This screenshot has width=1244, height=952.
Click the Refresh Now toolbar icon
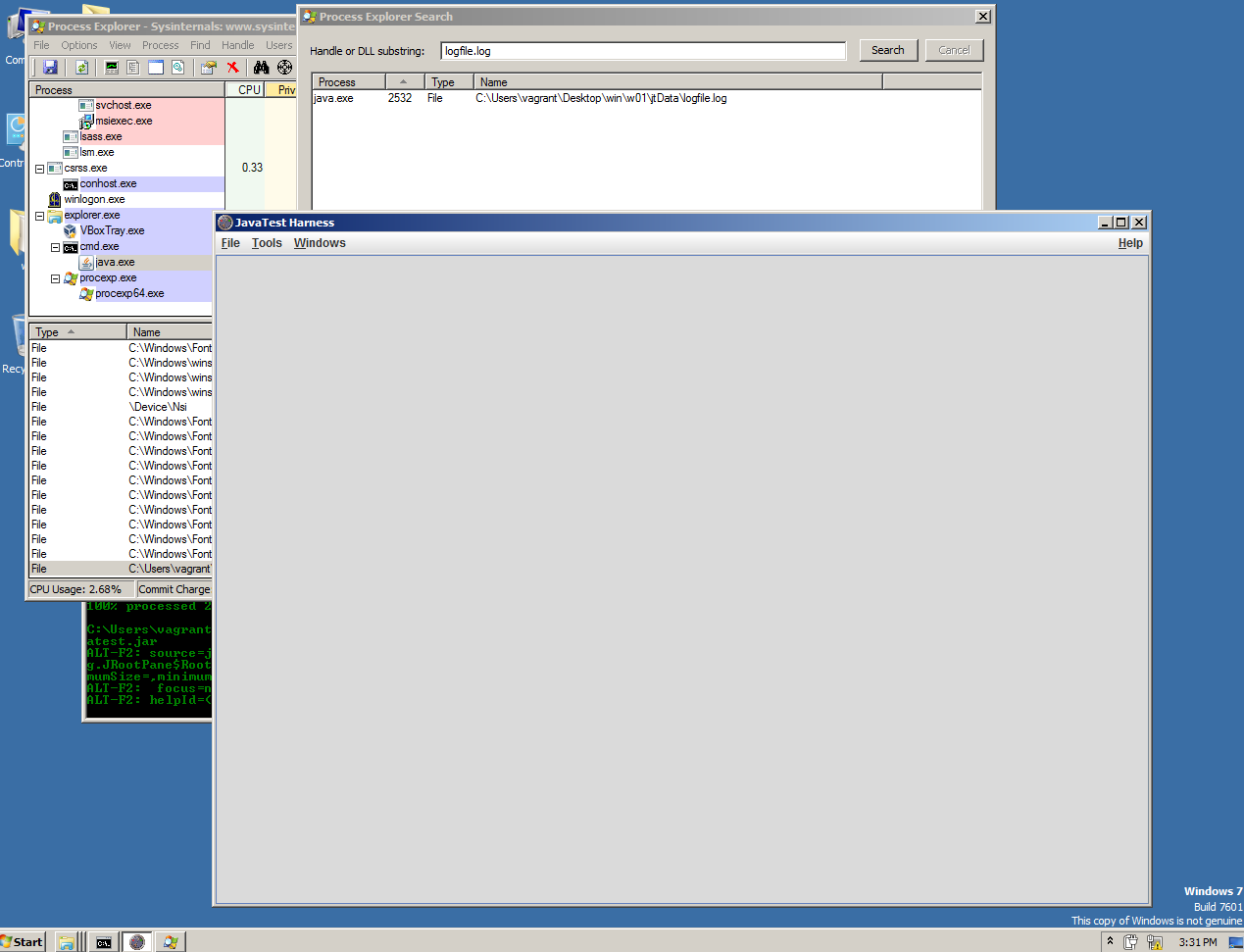pos(81,68)
